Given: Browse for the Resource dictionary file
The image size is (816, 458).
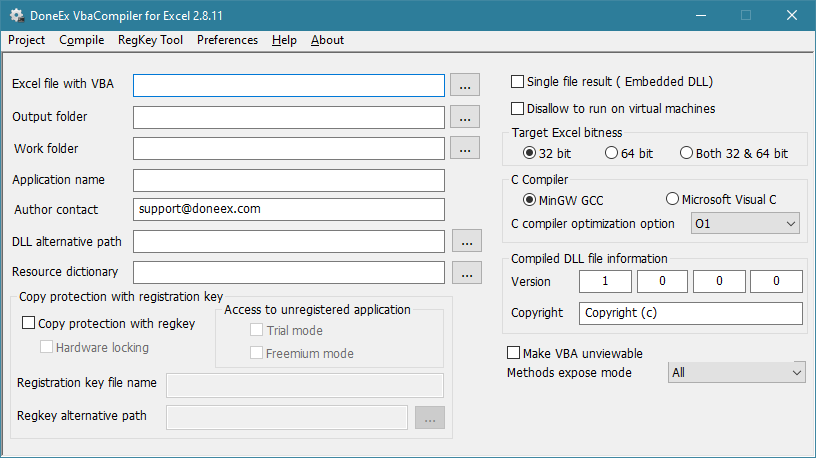Looking at the screenshot, I should tap(467, 273).
